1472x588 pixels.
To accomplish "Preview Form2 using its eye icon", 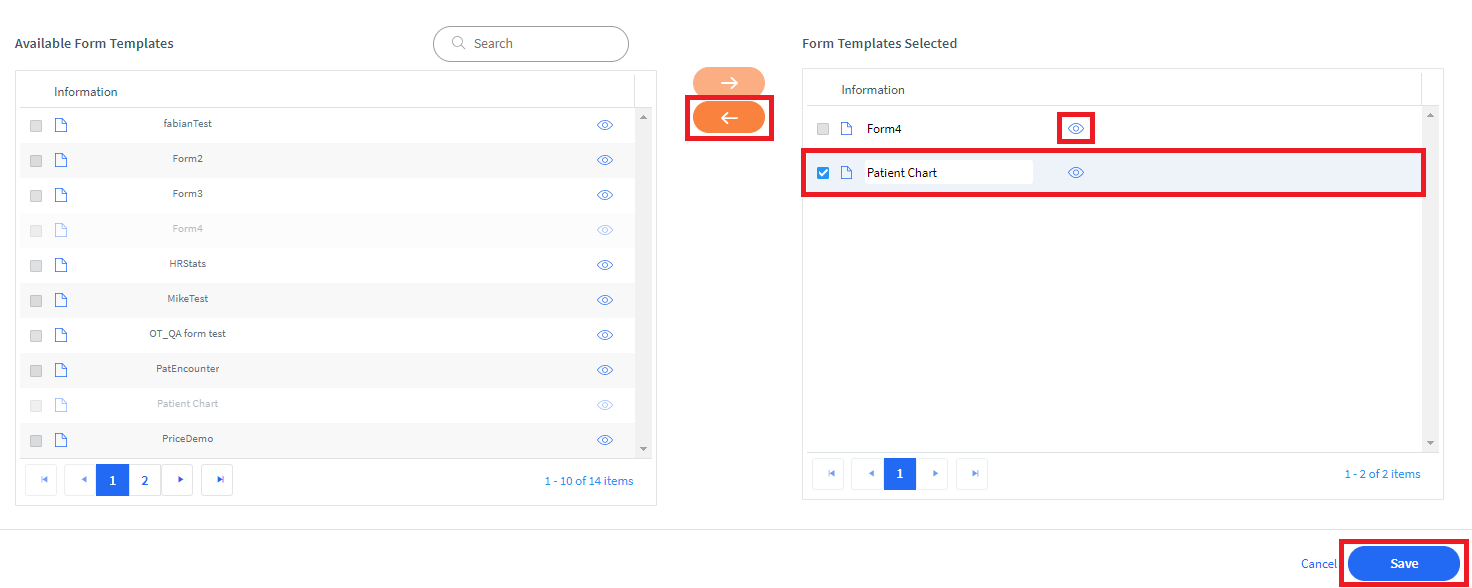I will 605,160.
